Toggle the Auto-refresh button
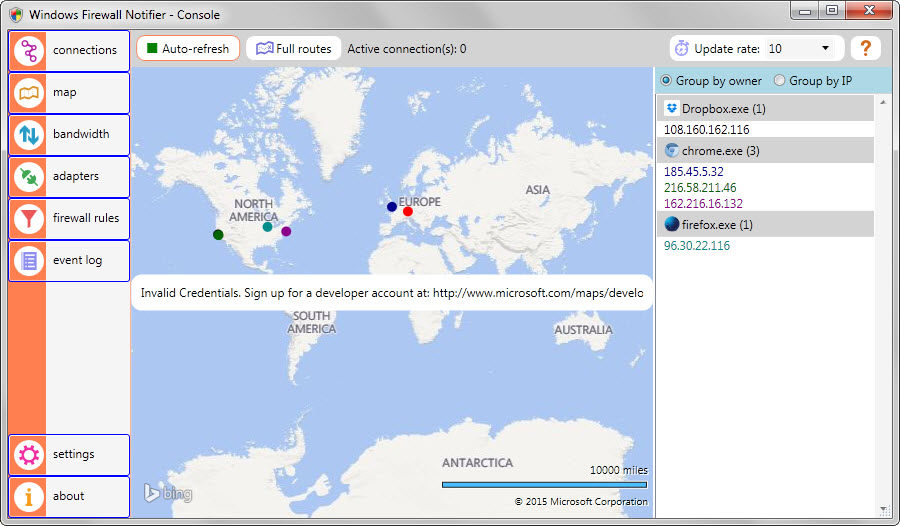 188,48
